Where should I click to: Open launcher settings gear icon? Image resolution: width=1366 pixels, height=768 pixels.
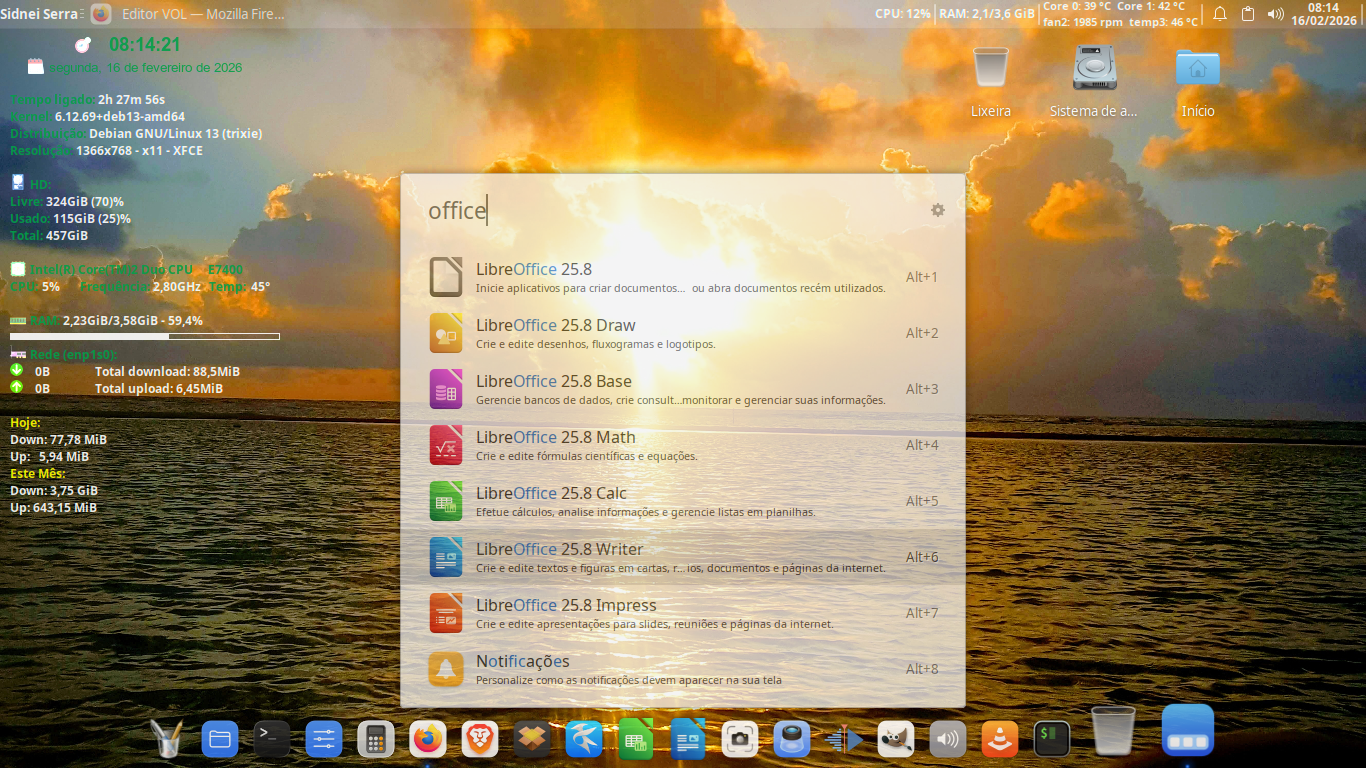click(937, 210)
